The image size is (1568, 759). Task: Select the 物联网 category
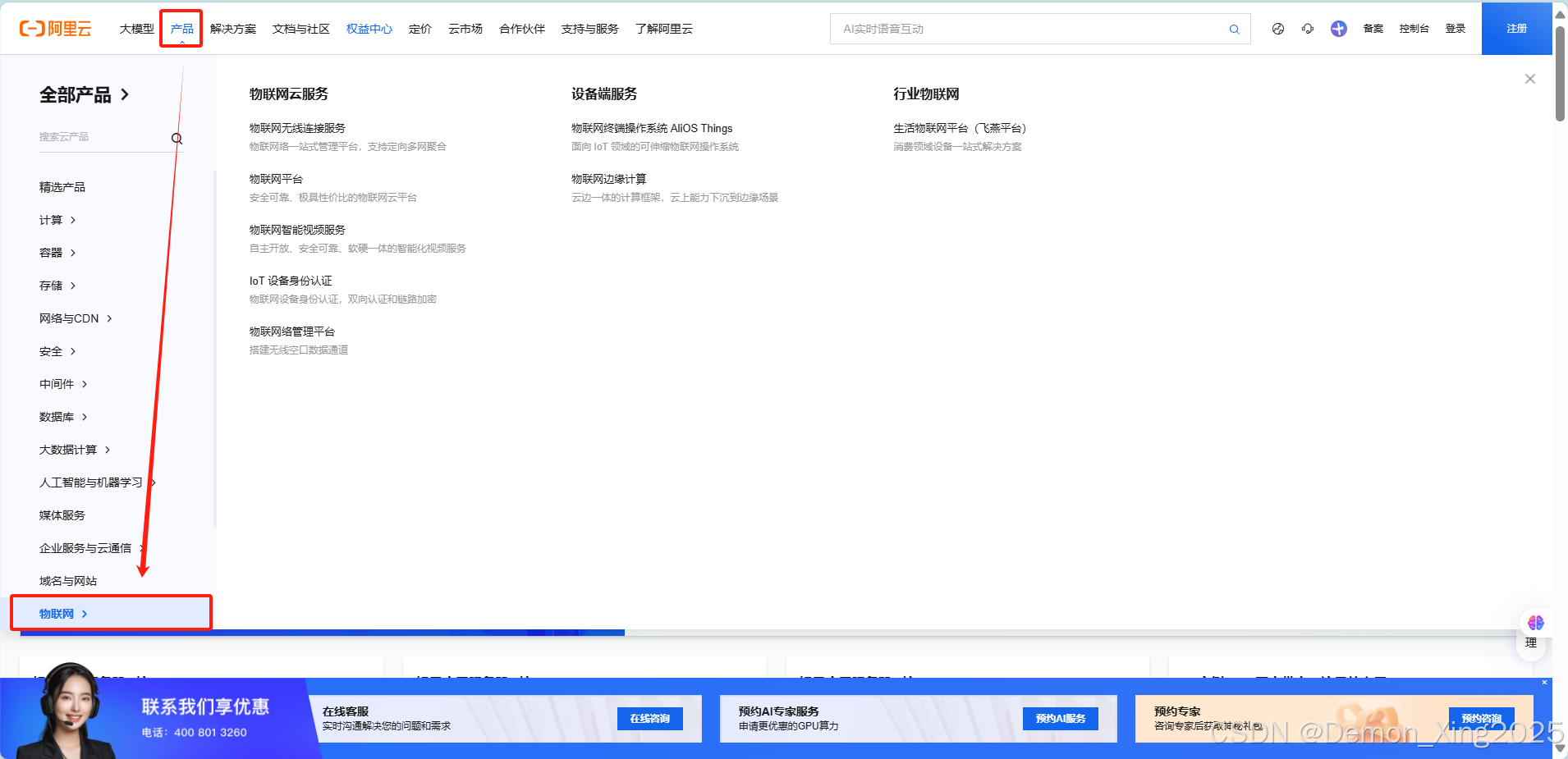[111, 614]
